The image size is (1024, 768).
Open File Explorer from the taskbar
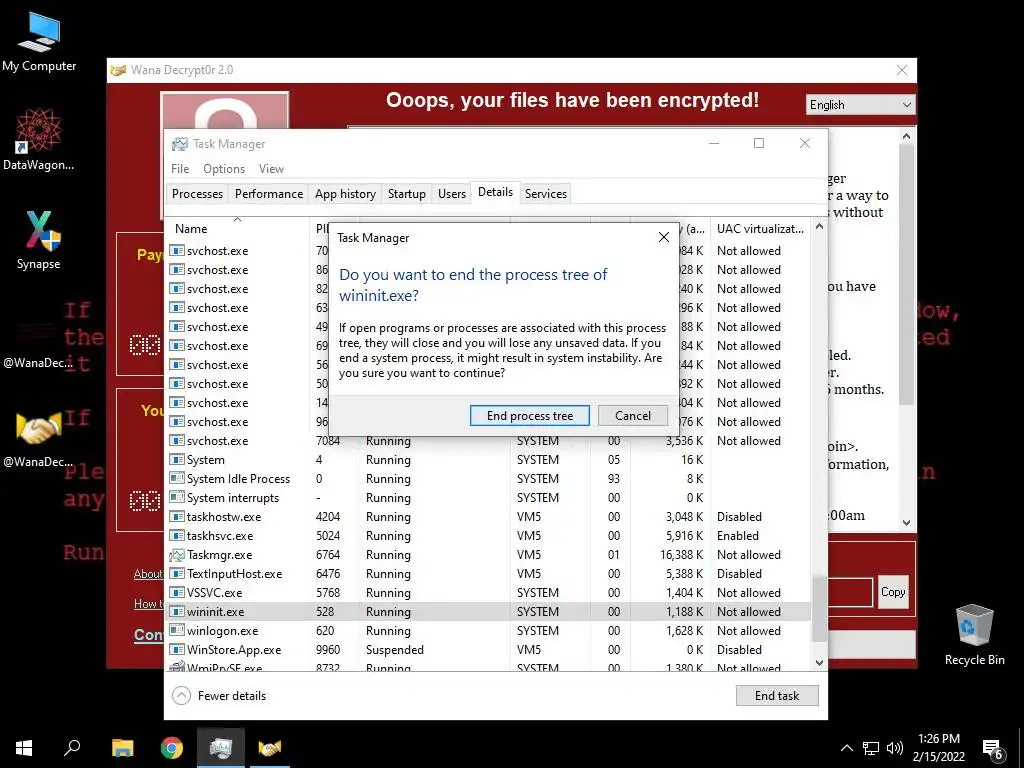(x=122, y=748)
